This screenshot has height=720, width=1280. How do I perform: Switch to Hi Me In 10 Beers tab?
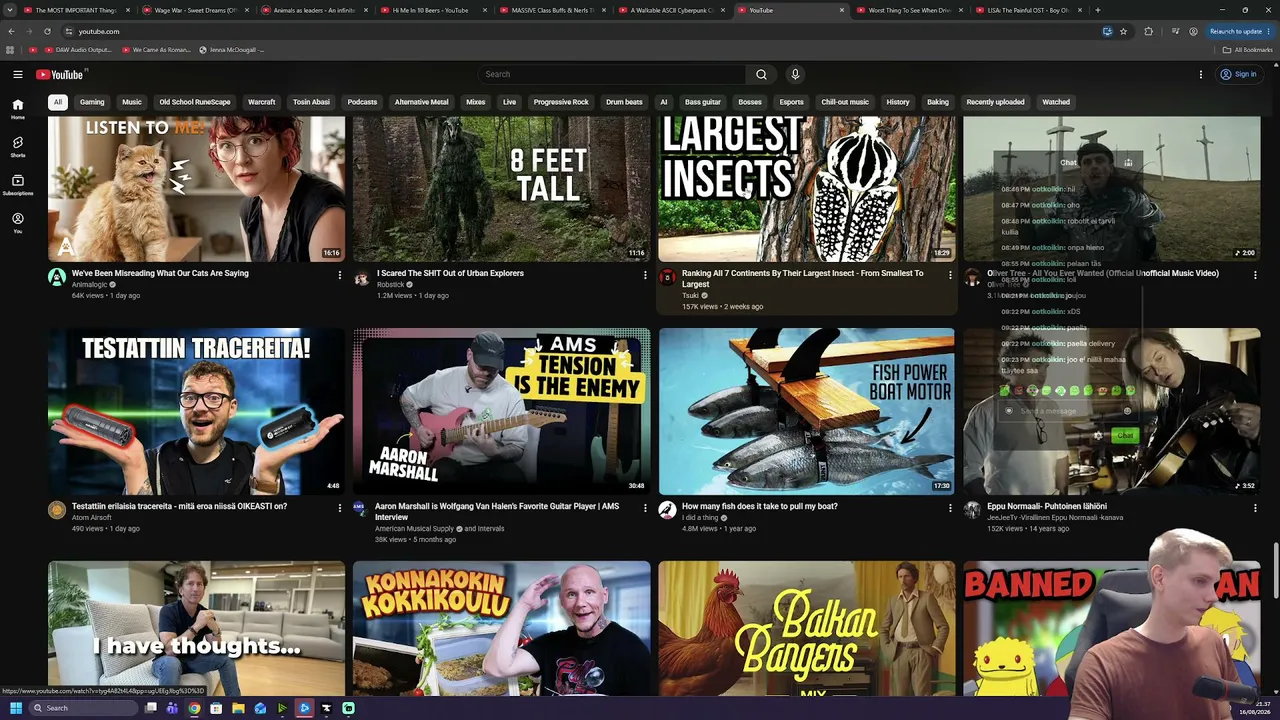[432, 10]
